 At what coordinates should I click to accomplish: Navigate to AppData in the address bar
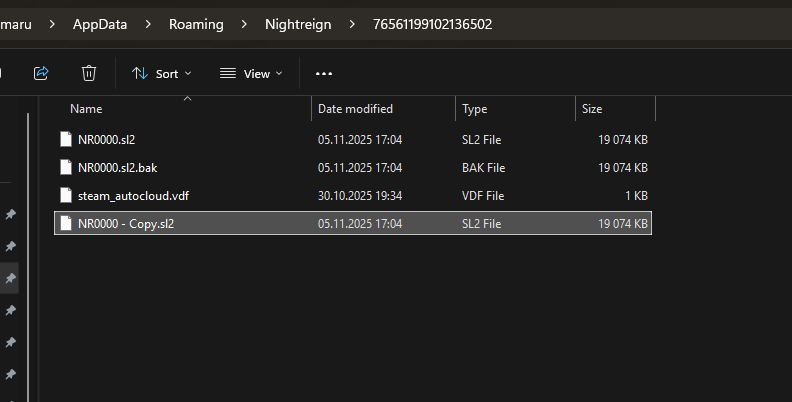[100, 23]
